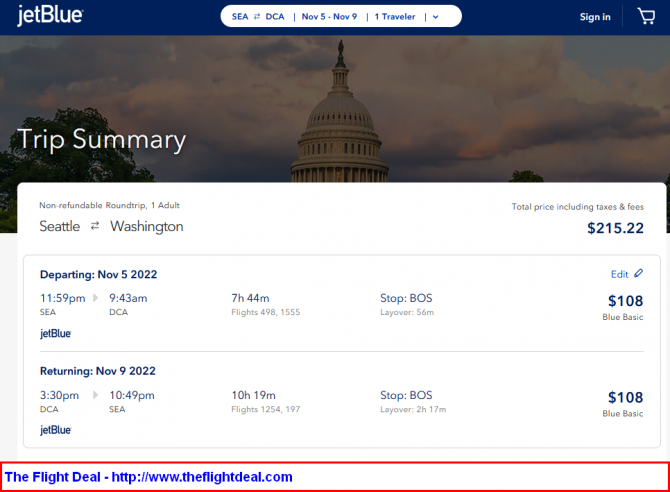Click duration 7h 44m

(x=250, y=298)
